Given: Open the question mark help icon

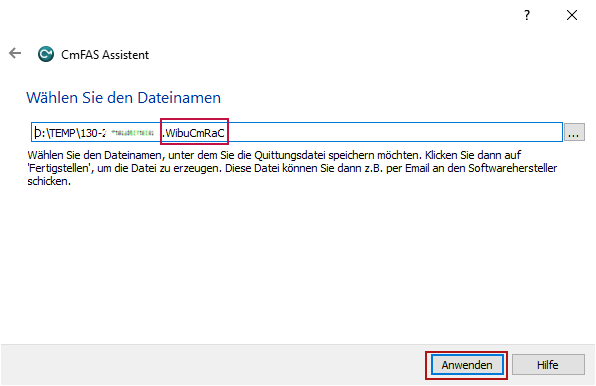Looking at the screenshot, I should point(527,15).
